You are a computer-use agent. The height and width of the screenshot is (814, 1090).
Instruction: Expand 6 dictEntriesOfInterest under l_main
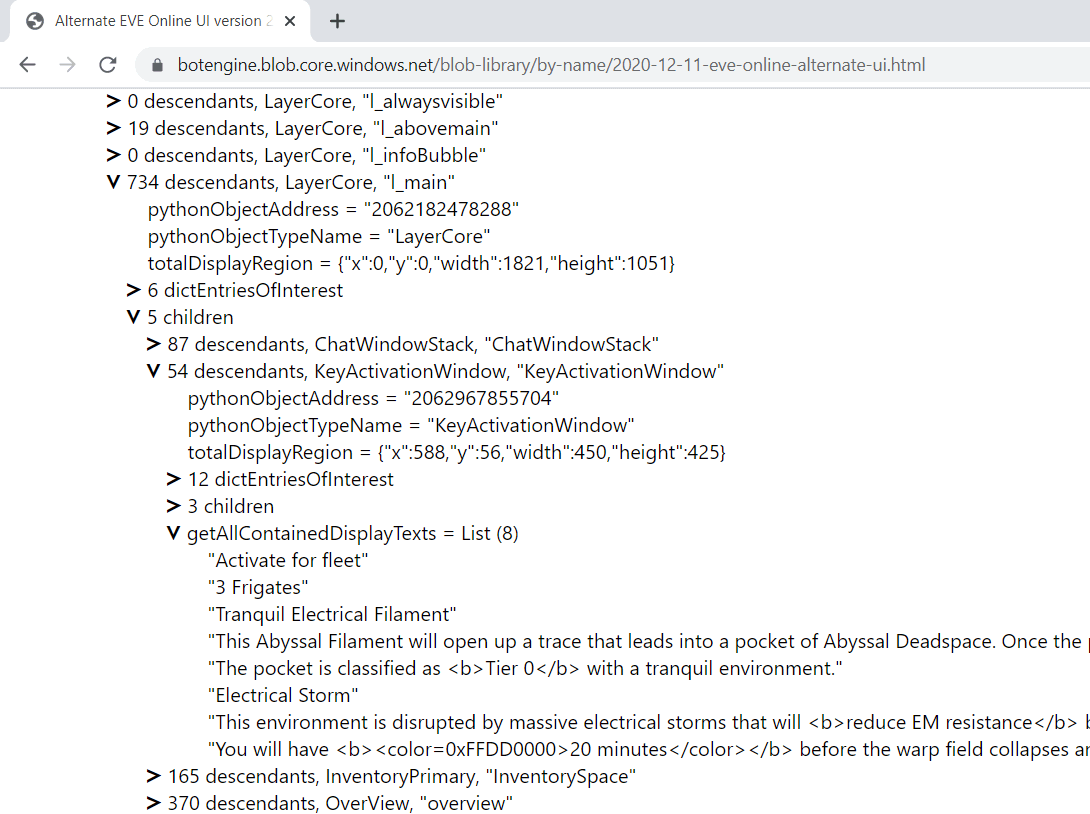[x=133, y=291]
